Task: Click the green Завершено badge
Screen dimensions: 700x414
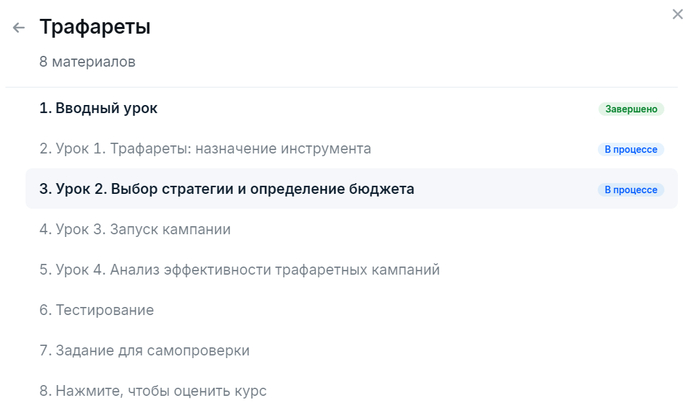Action: (x=631, y=109)
